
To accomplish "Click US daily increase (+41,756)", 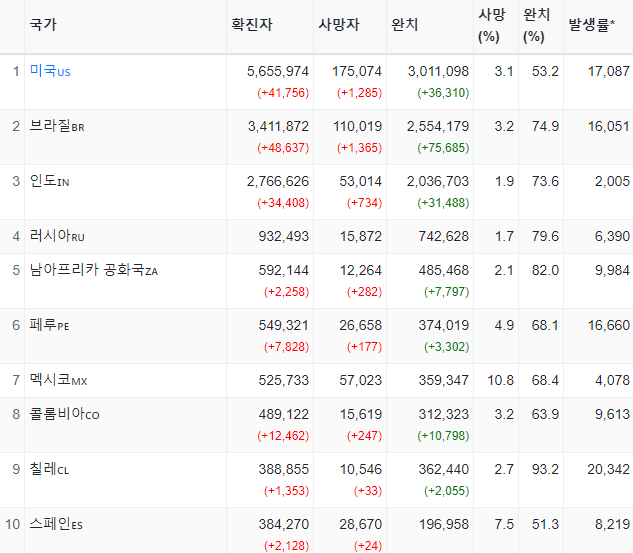I will click(x=283, y=93).
